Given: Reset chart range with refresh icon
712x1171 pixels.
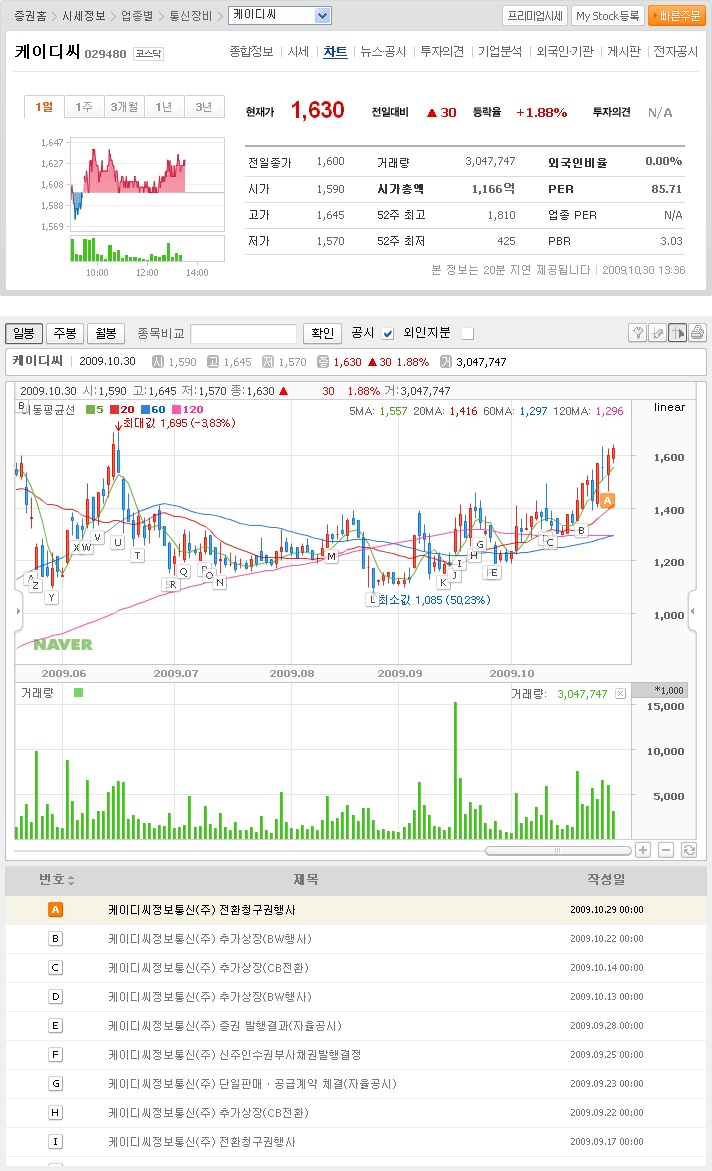Looking at the screenshot, I should [x=689, y=850].
